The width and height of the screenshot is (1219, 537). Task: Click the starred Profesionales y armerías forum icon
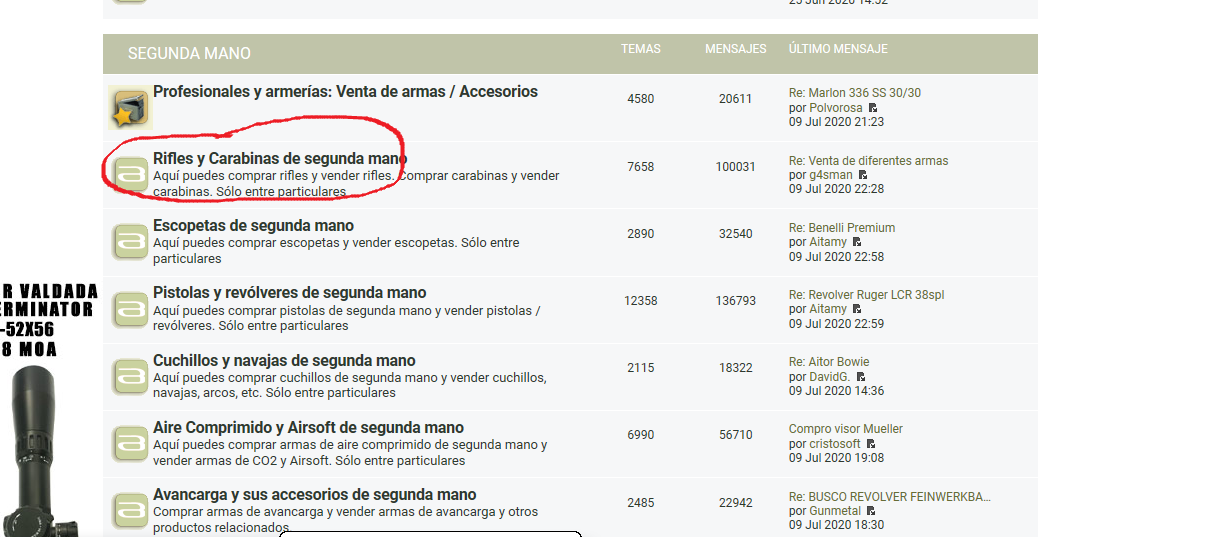click(129, 108)
